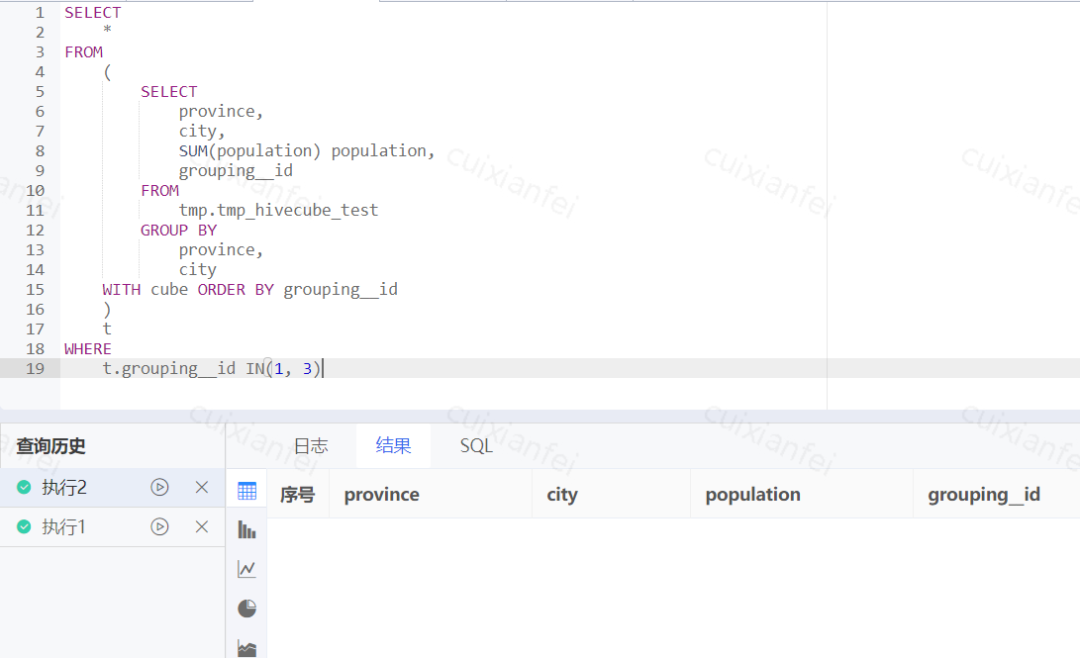Switch to bar chart view

[x=247, y=530]
